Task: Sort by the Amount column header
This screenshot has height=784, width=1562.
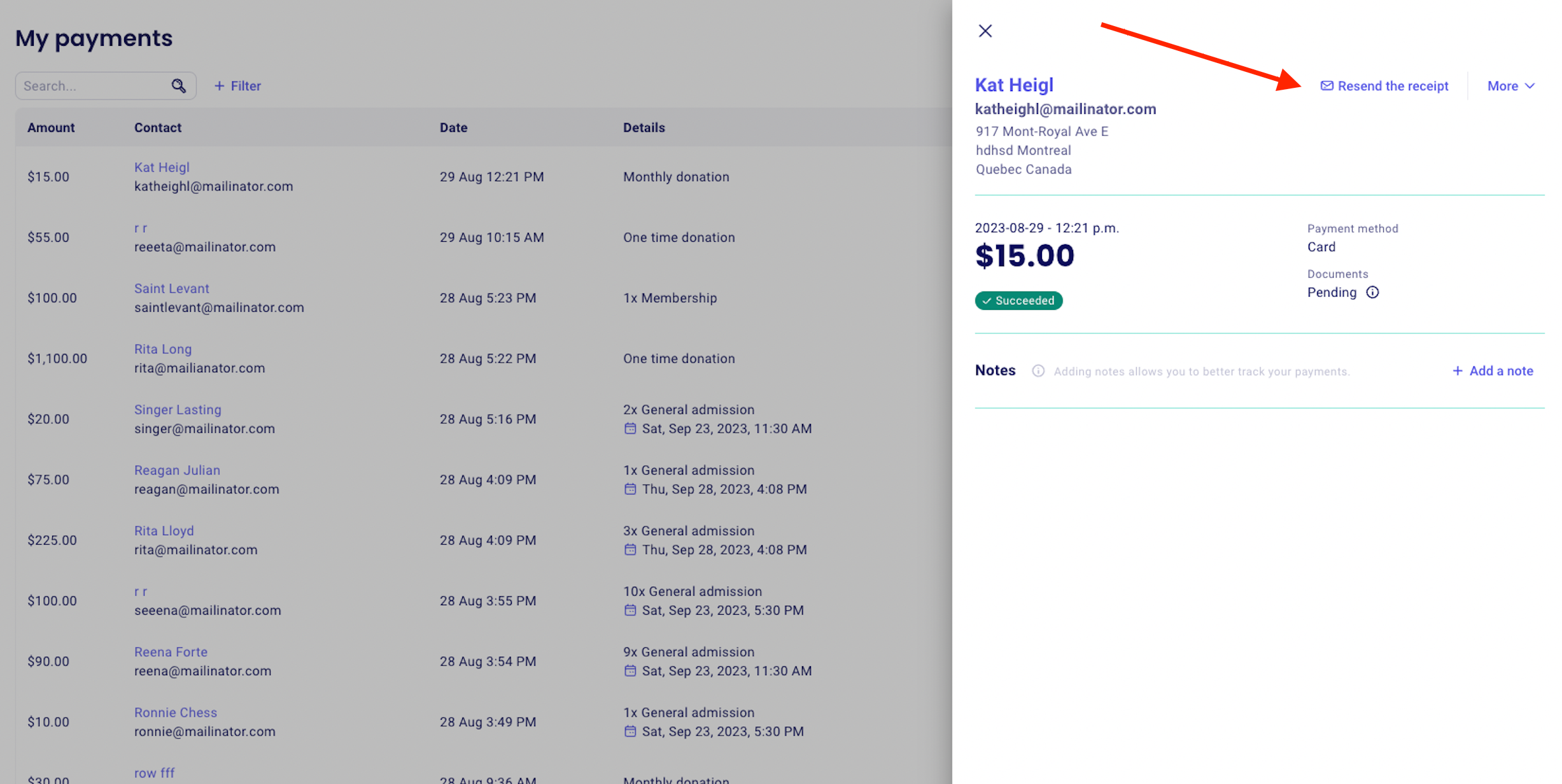Action: [51, 128]
